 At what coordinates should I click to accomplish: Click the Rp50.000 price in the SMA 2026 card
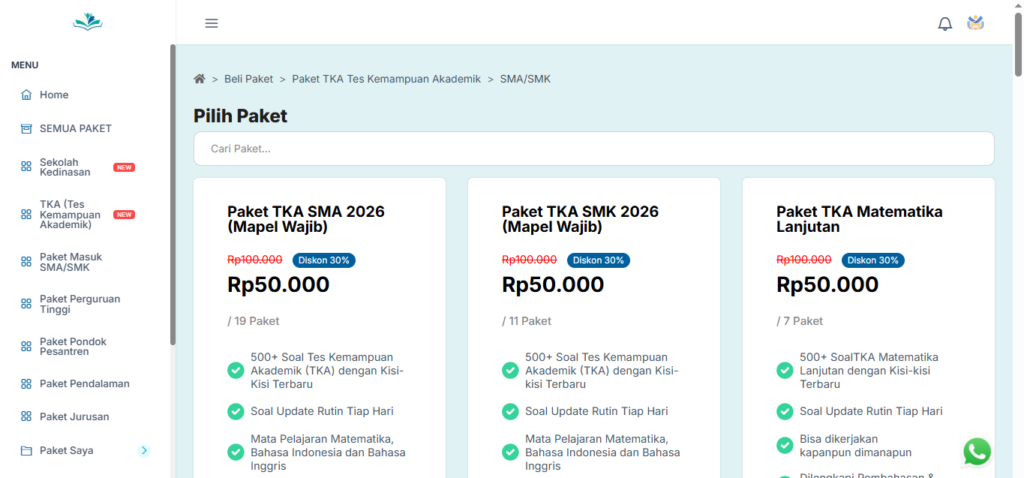pos(278,285)
